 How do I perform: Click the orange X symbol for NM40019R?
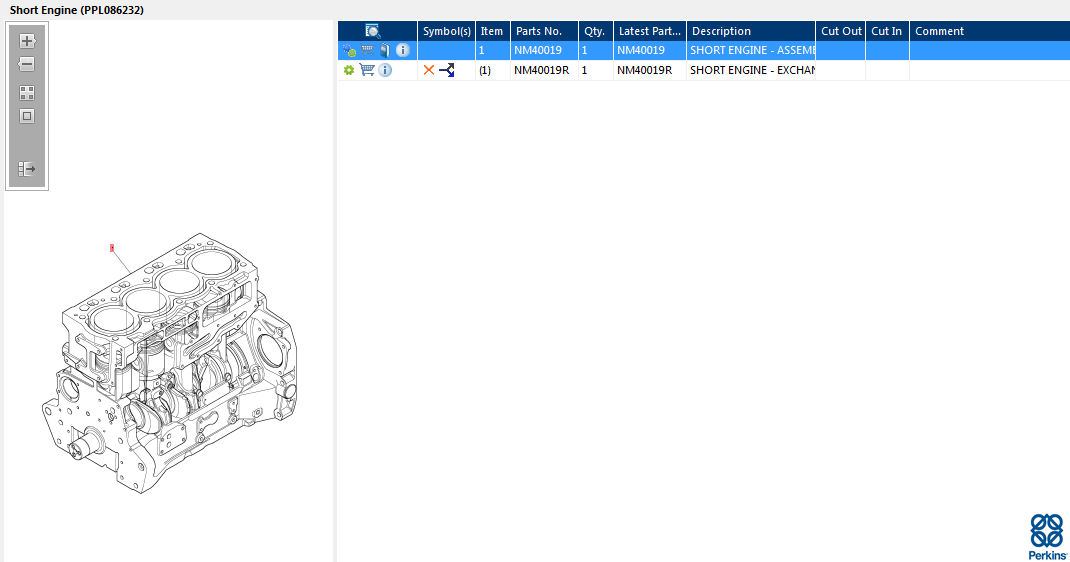[x=429, y=70]
